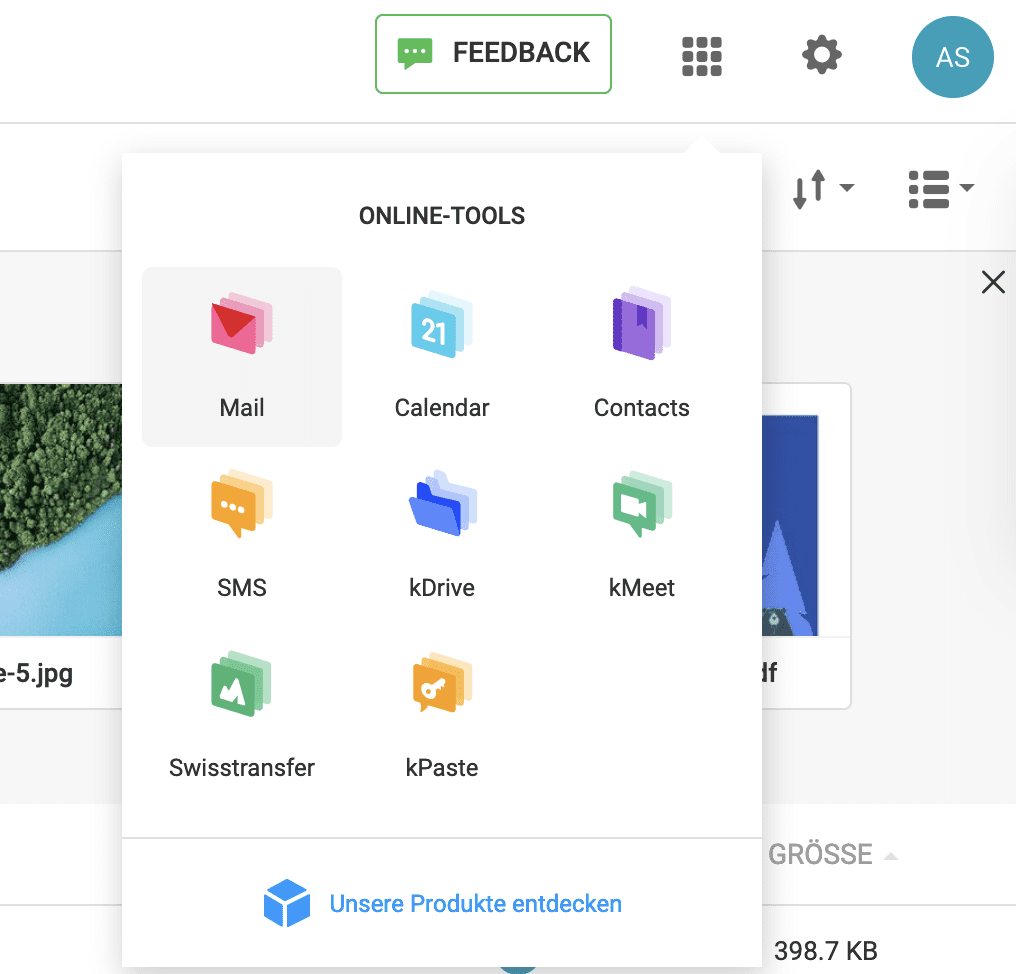Open the Mail app

pyautogui.click(x=242, y=356)
